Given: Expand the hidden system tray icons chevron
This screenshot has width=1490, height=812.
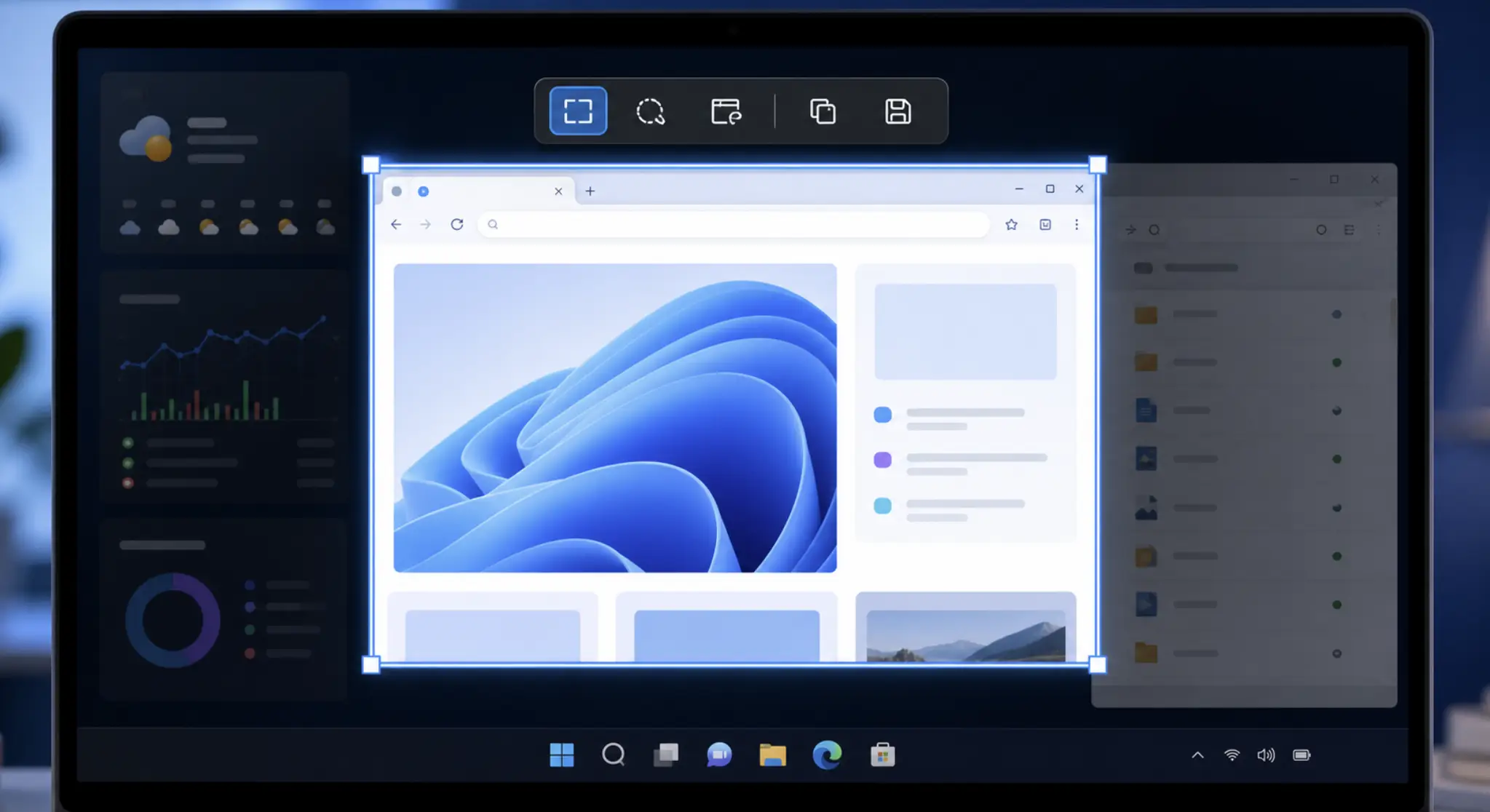Looking at the screenshot, I should coord(1197,755).
